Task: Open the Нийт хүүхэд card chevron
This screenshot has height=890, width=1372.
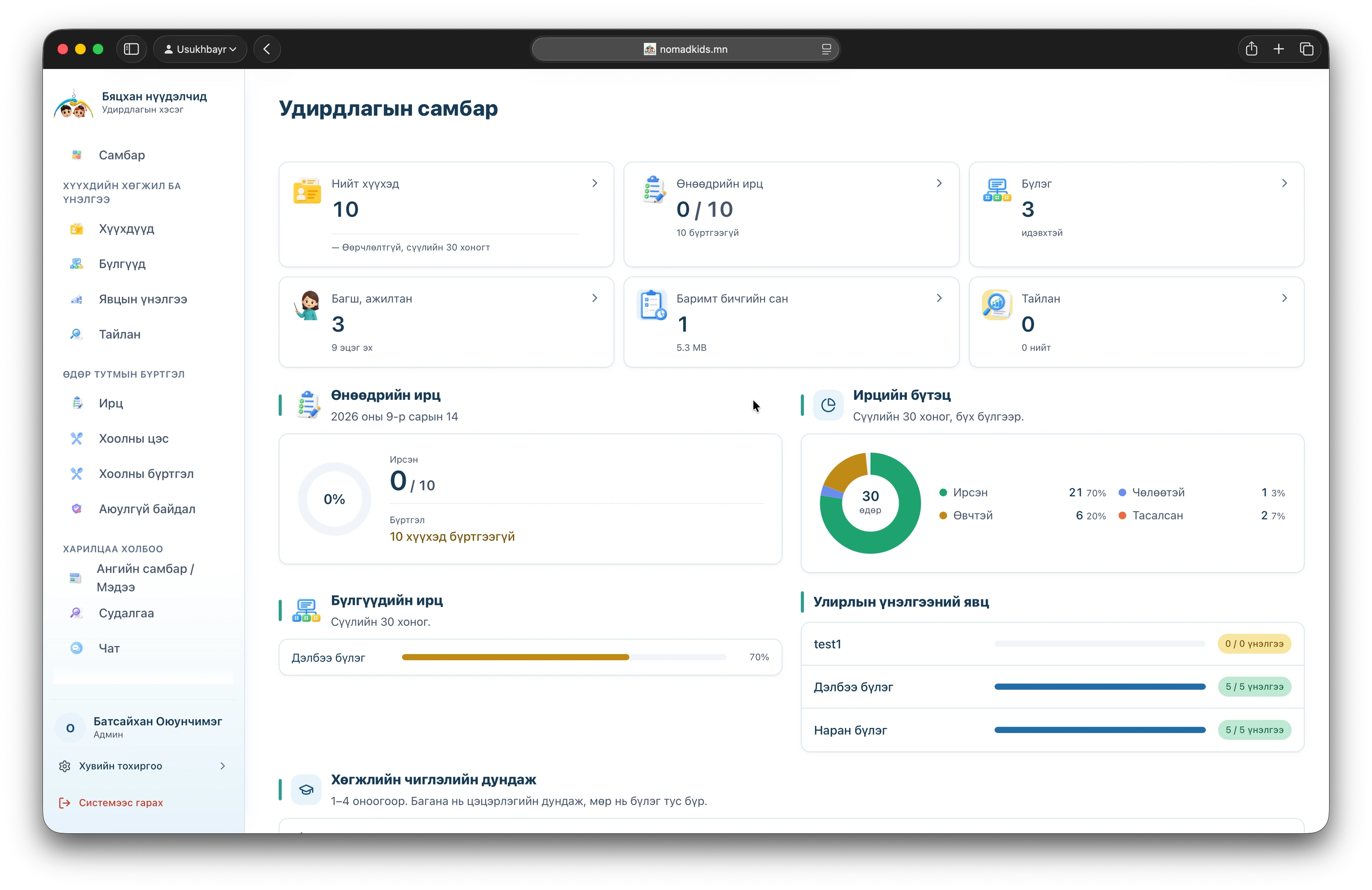Action: click(594, 184)
